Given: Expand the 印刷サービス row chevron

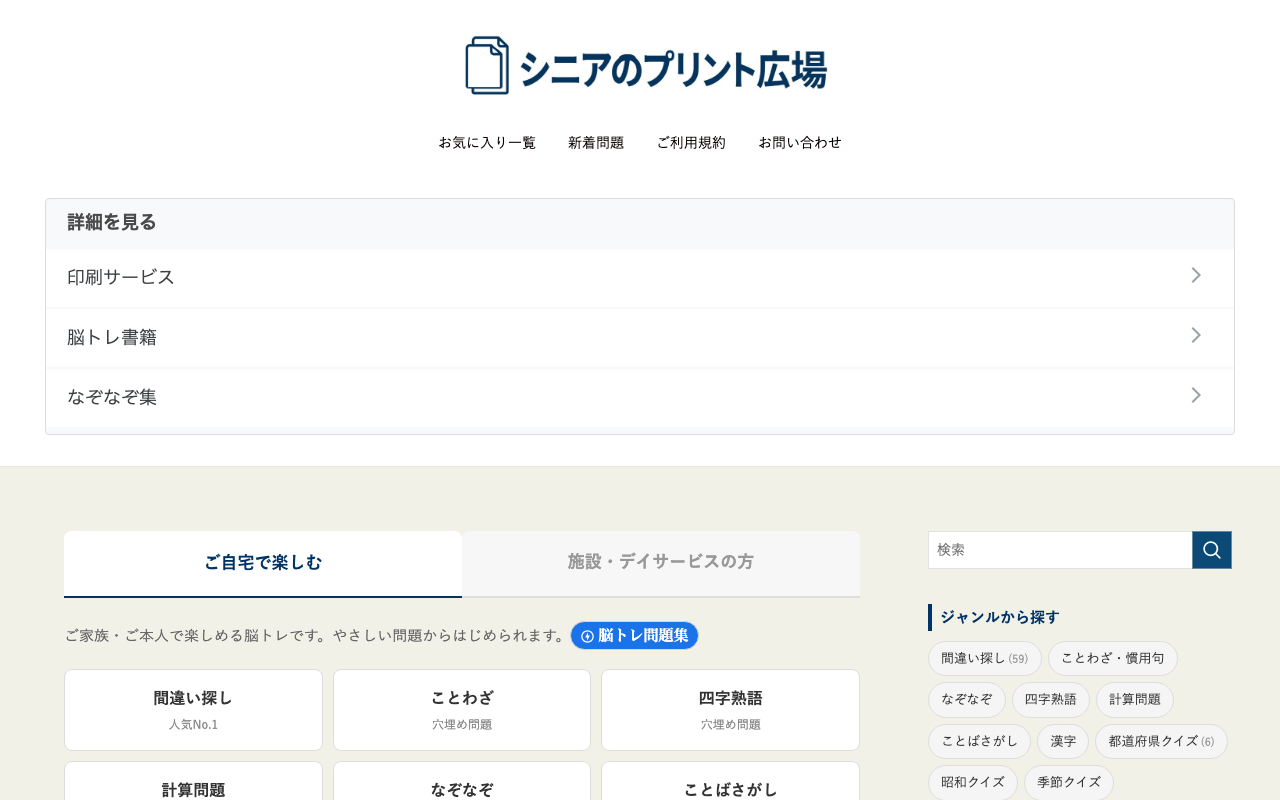Looking at the screenshot, I should point(1195,276).
